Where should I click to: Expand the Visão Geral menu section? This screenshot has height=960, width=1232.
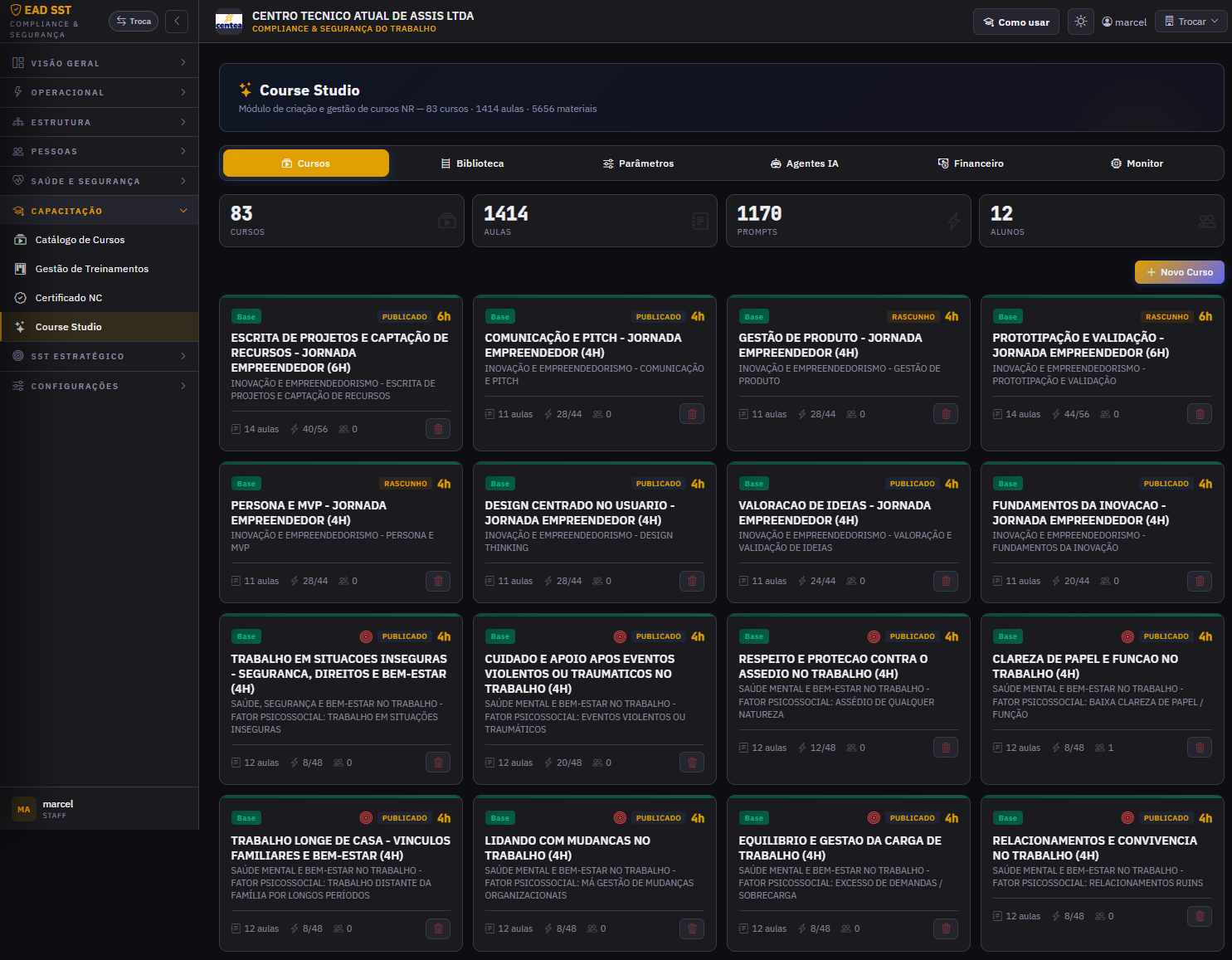point(99,63)
